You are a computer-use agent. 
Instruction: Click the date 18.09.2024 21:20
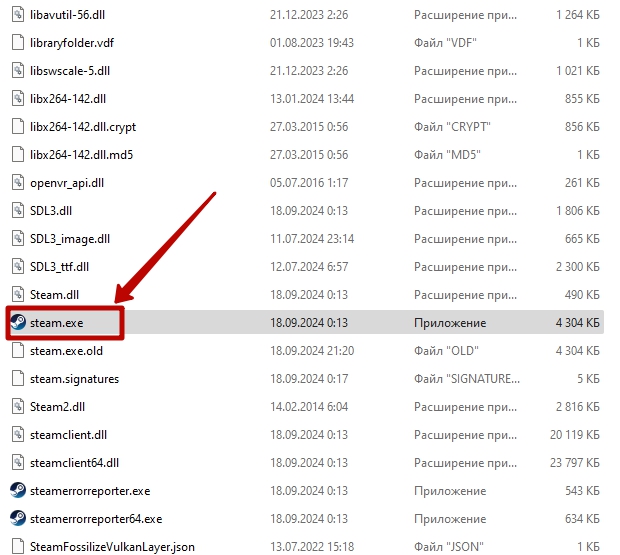point(312,351)
